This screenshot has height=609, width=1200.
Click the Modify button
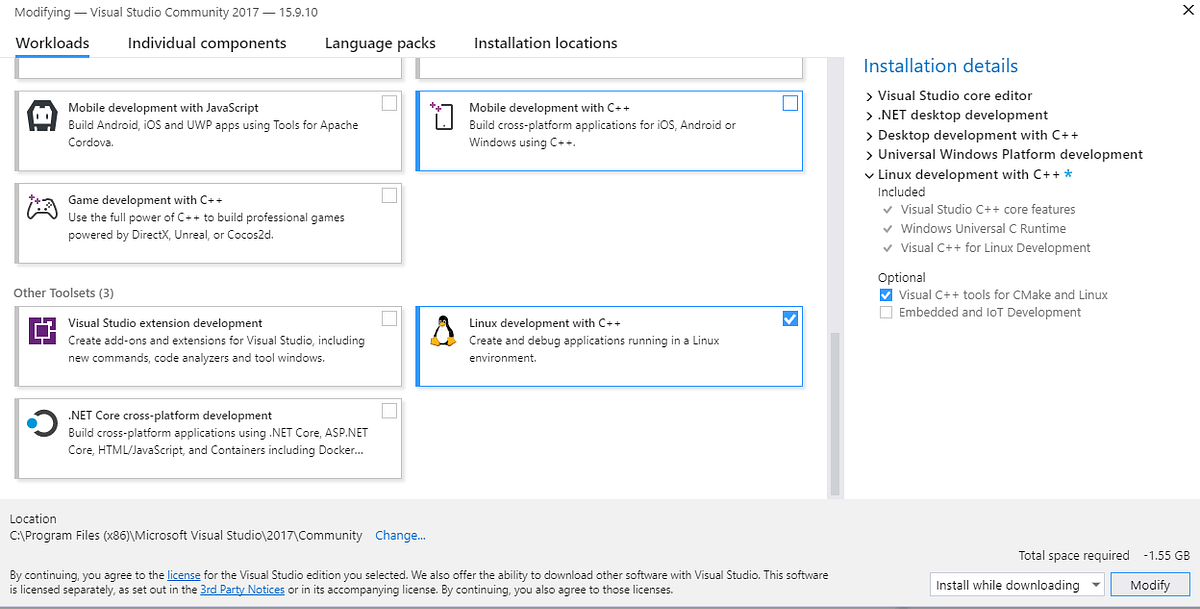click(x=1150, y=584)
